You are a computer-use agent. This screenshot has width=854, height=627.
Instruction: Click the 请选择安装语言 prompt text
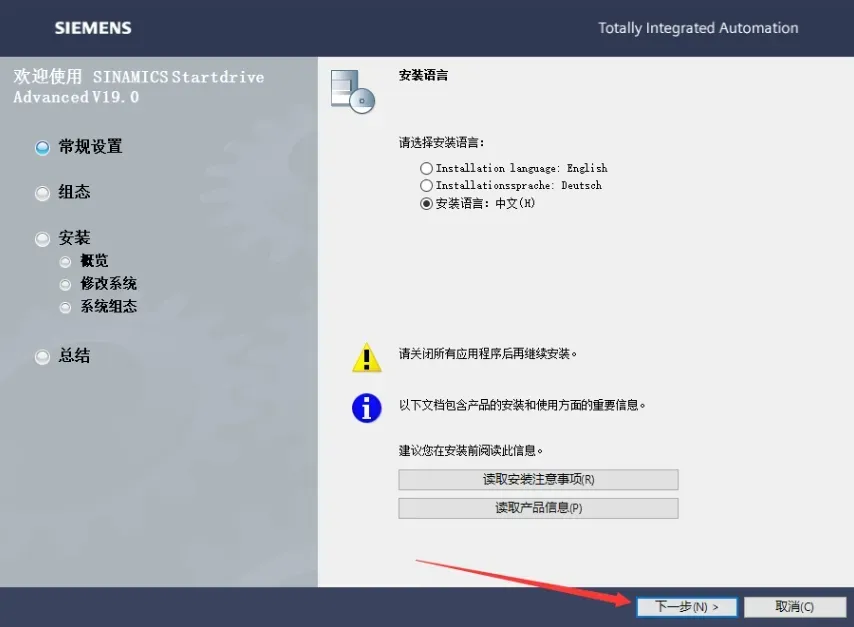[x=441, y=143]
